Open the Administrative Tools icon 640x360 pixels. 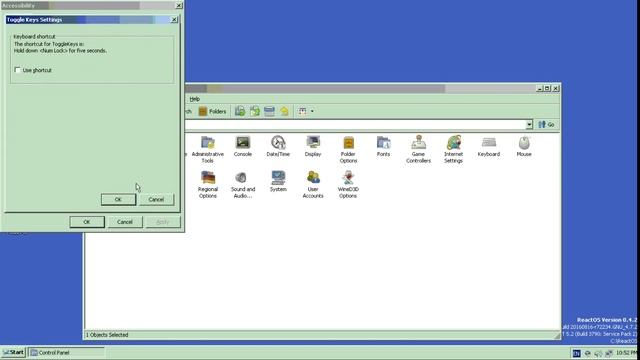[x=208, y=149]
